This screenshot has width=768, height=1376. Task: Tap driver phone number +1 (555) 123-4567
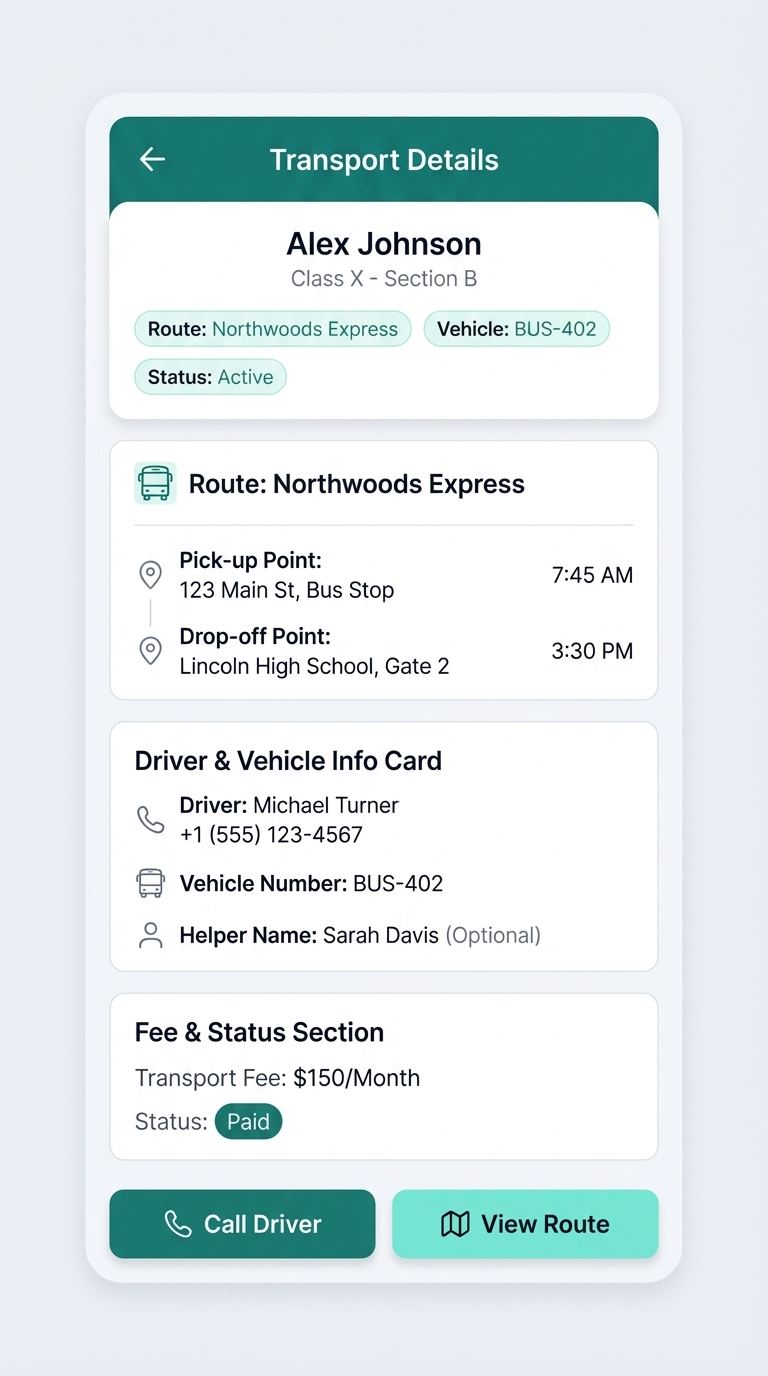tap(271, 835)
